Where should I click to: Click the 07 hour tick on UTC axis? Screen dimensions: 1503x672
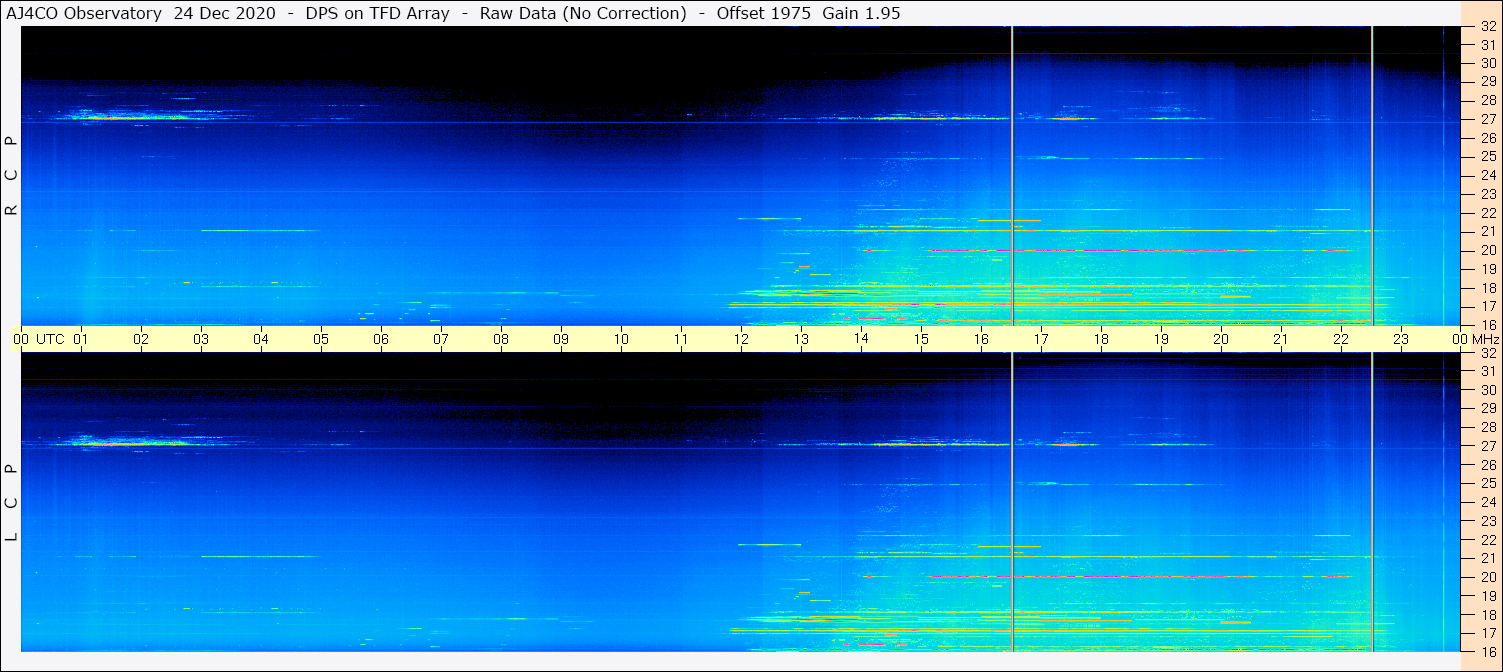pyautogui.click(x=441, y=339)
